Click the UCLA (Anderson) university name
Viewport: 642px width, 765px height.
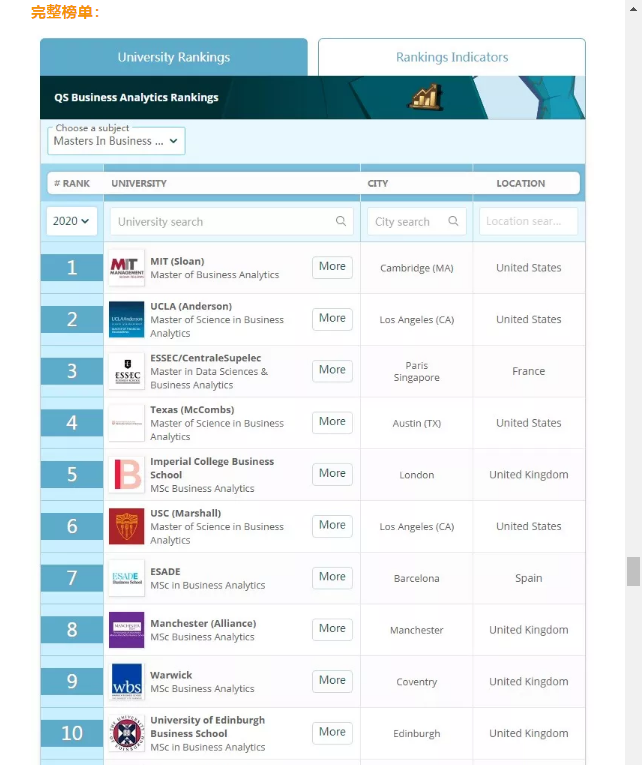pyautogui.click(x=191, y=306)
